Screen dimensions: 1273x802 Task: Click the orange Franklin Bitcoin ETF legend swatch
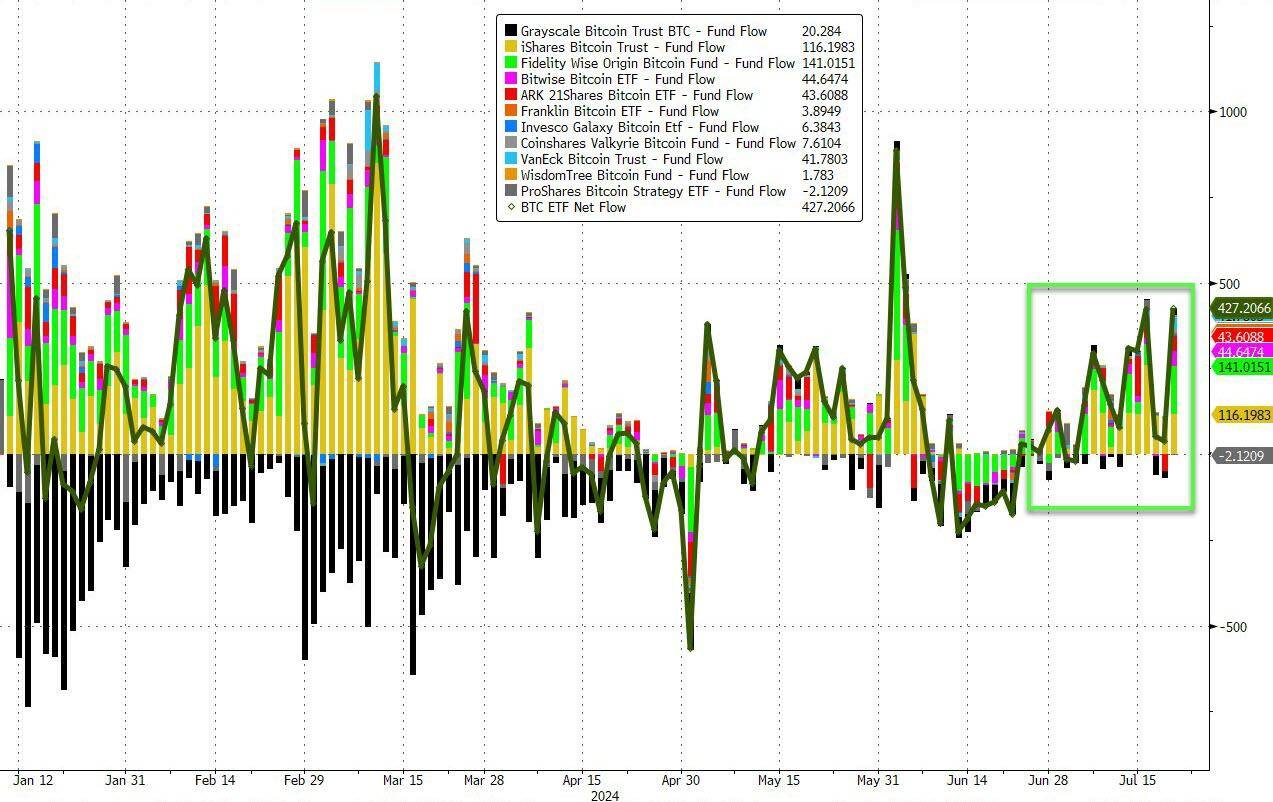pyautogui.click(x=511, y=111)
